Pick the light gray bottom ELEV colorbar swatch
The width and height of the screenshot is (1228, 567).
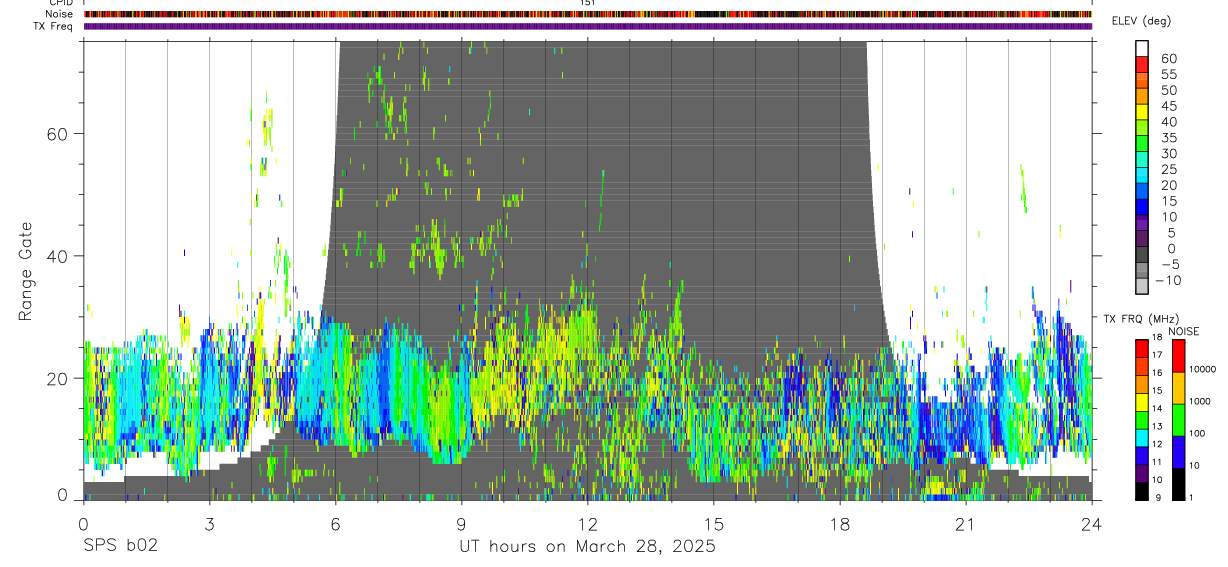pos(1142,286)
